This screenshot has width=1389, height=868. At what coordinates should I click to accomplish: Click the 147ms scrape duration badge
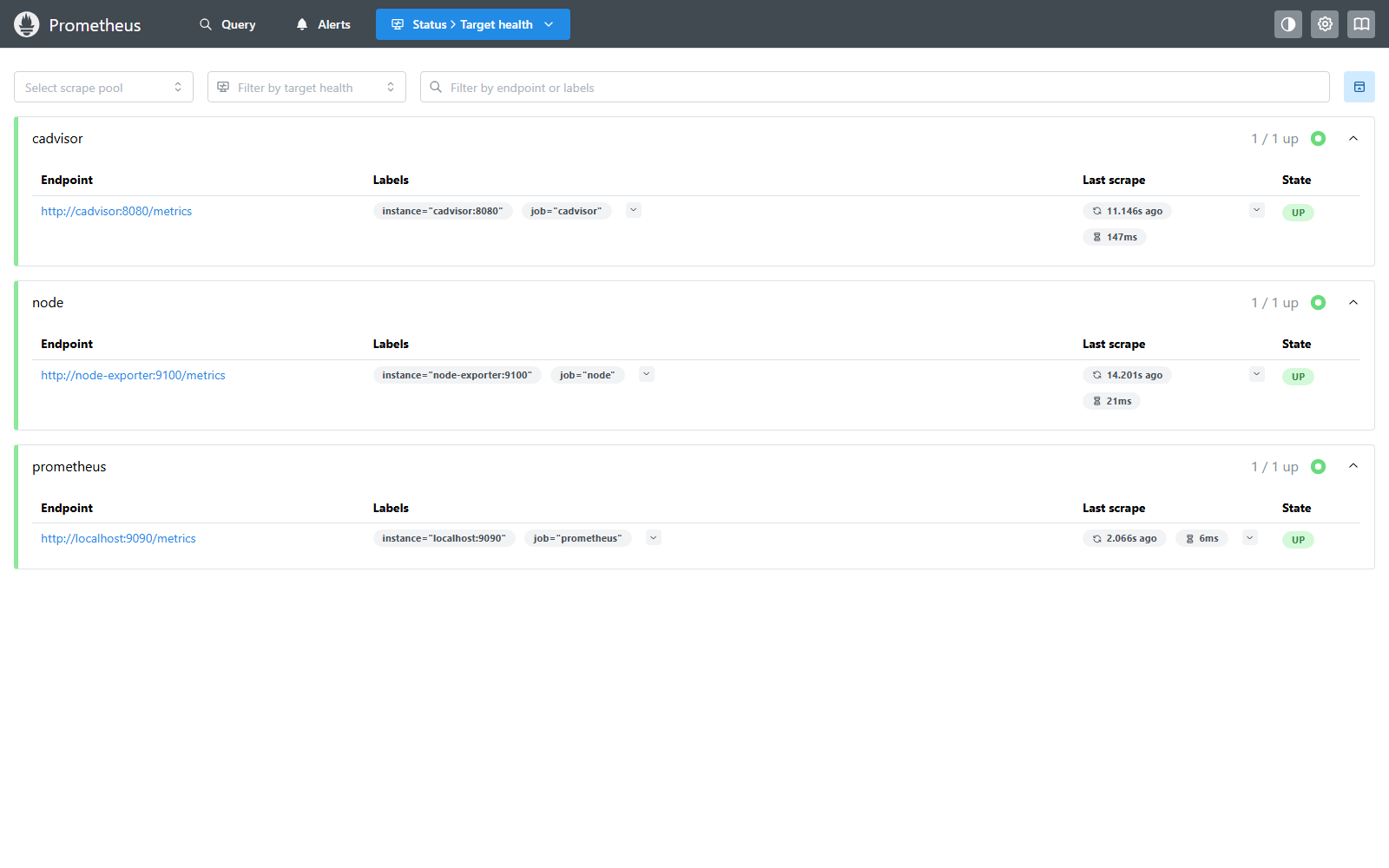tap(1115, 237)
